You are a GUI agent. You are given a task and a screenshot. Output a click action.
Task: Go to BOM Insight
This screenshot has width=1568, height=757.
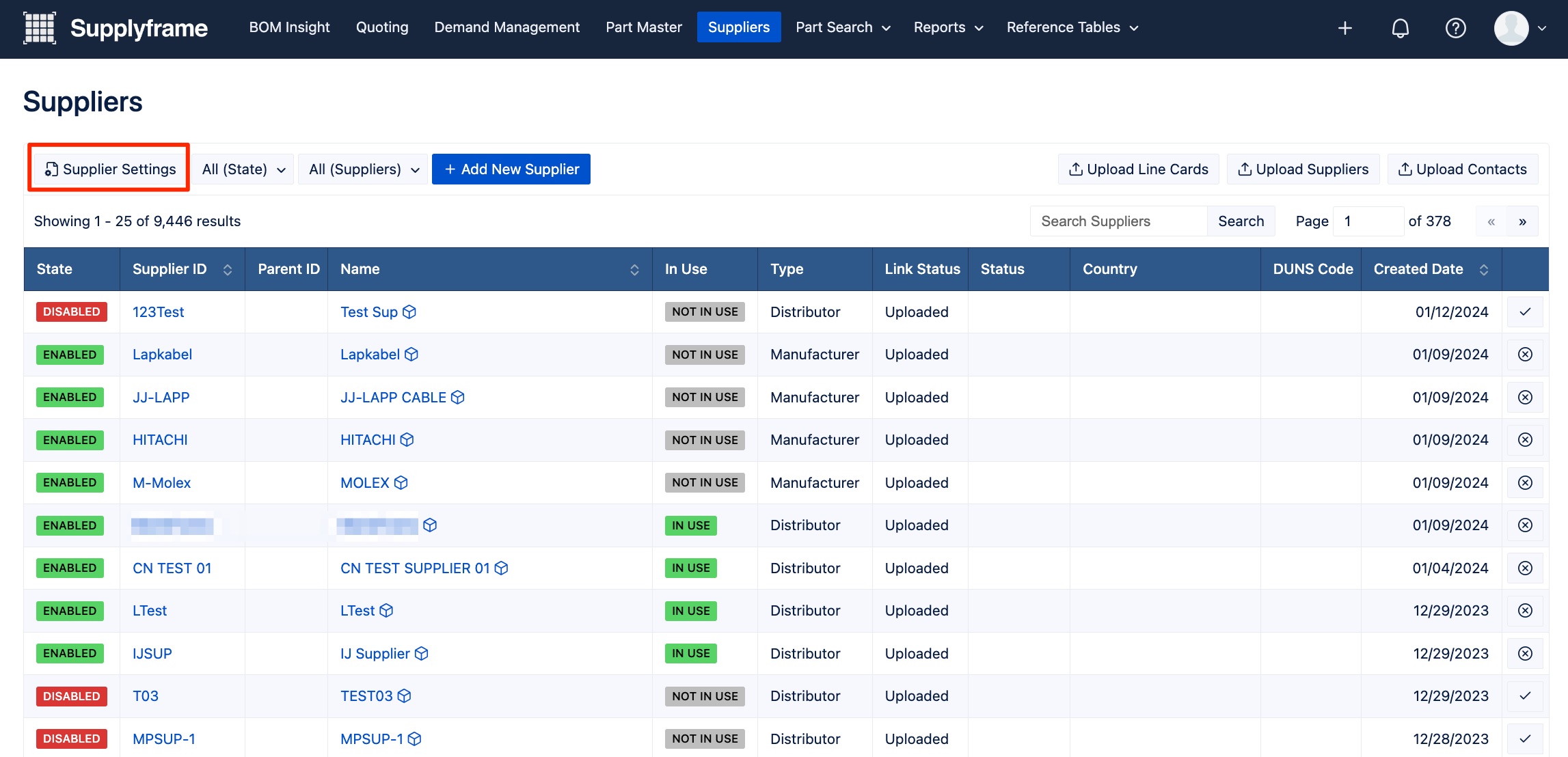click(289, 27)
